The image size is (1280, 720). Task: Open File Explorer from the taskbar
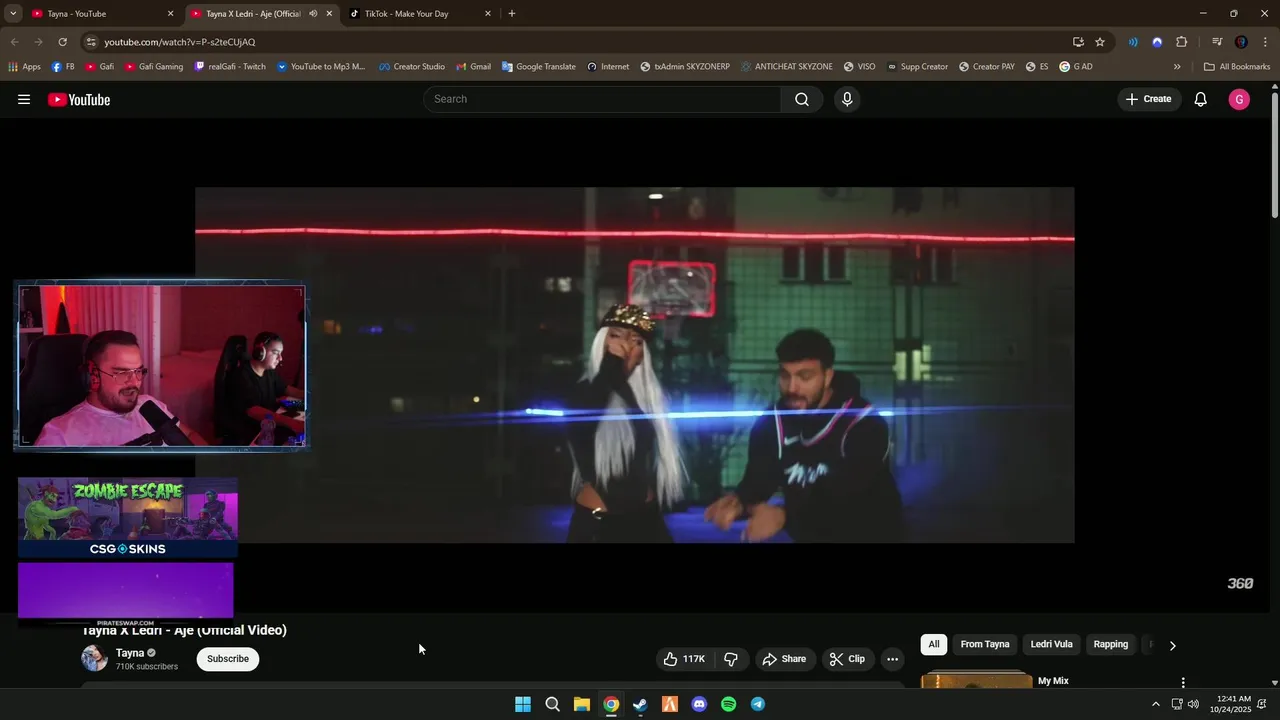(x=581, y=704)
